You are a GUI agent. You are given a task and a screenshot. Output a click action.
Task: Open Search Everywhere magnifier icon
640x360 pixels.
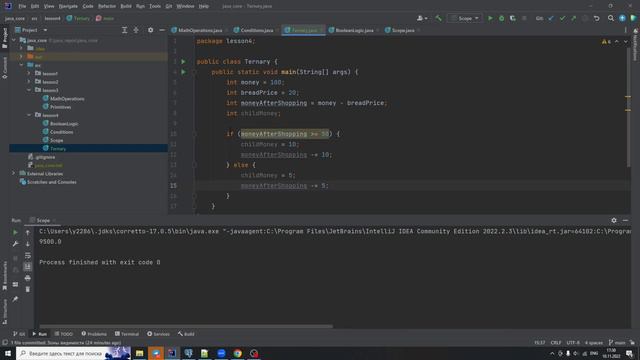click(611, 18)
